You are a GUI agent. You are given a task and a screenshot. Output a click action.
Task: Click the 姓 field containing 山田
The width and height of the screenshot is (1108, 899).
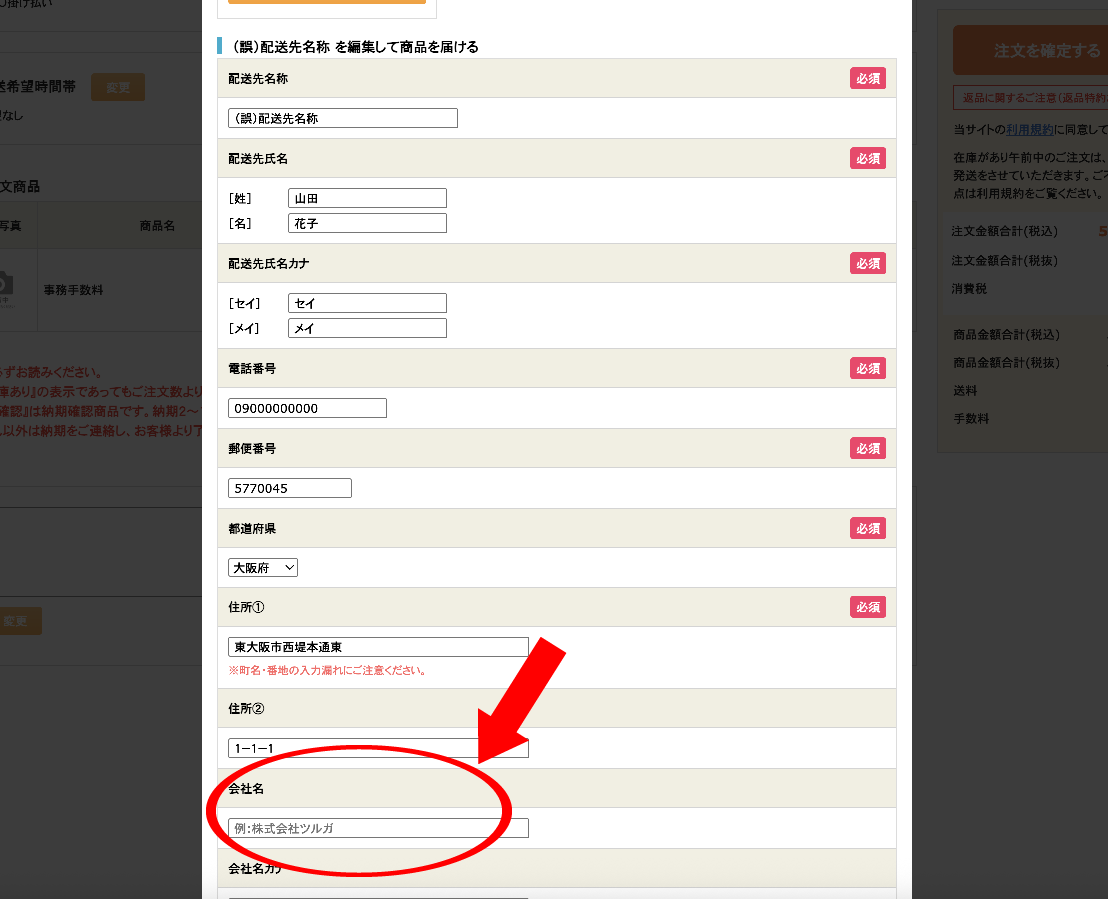pos(366,198)
